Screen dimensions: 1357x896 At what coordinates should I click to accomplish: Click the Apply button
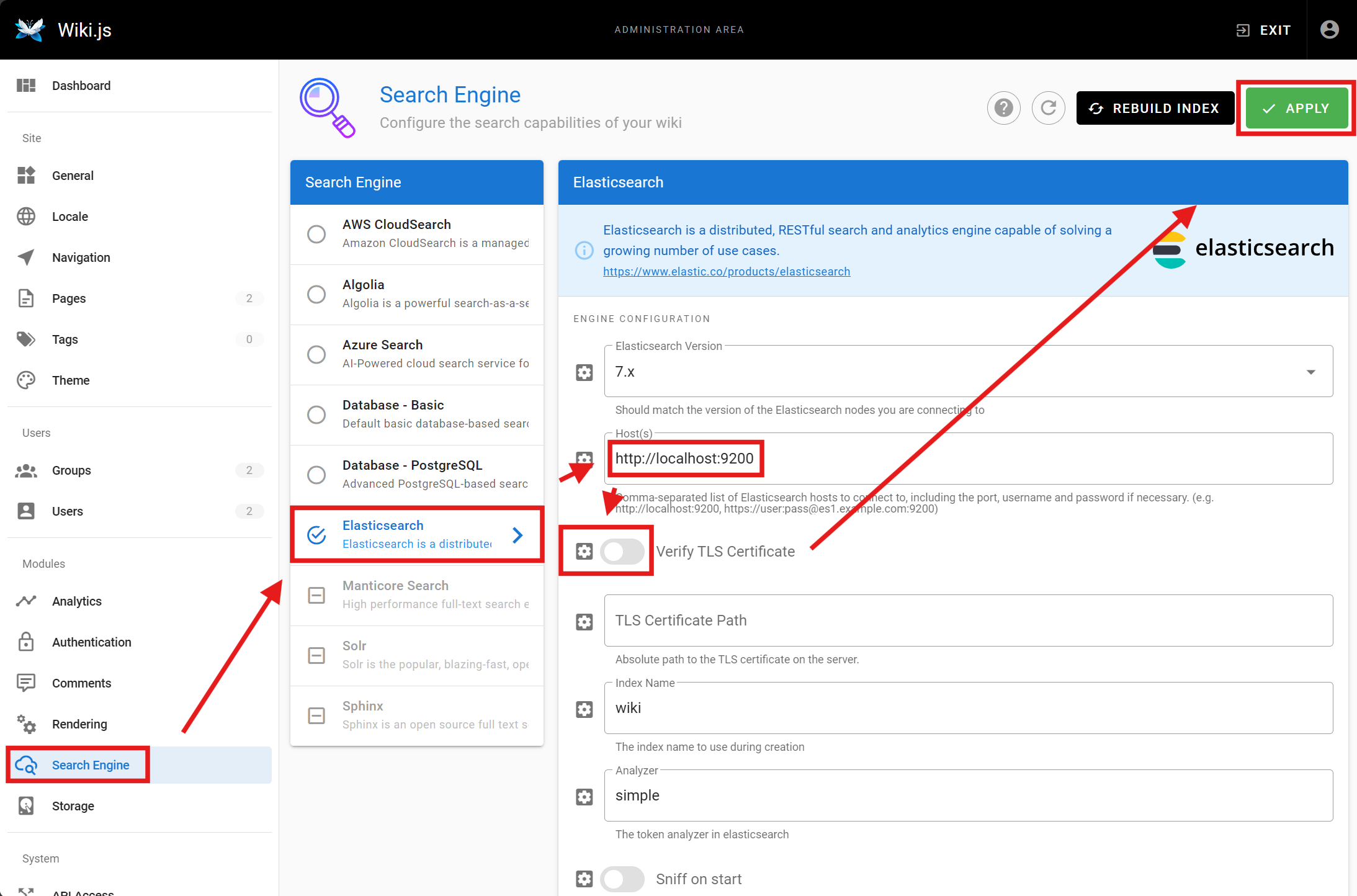pyautogui.click(x=1296, y=108)
